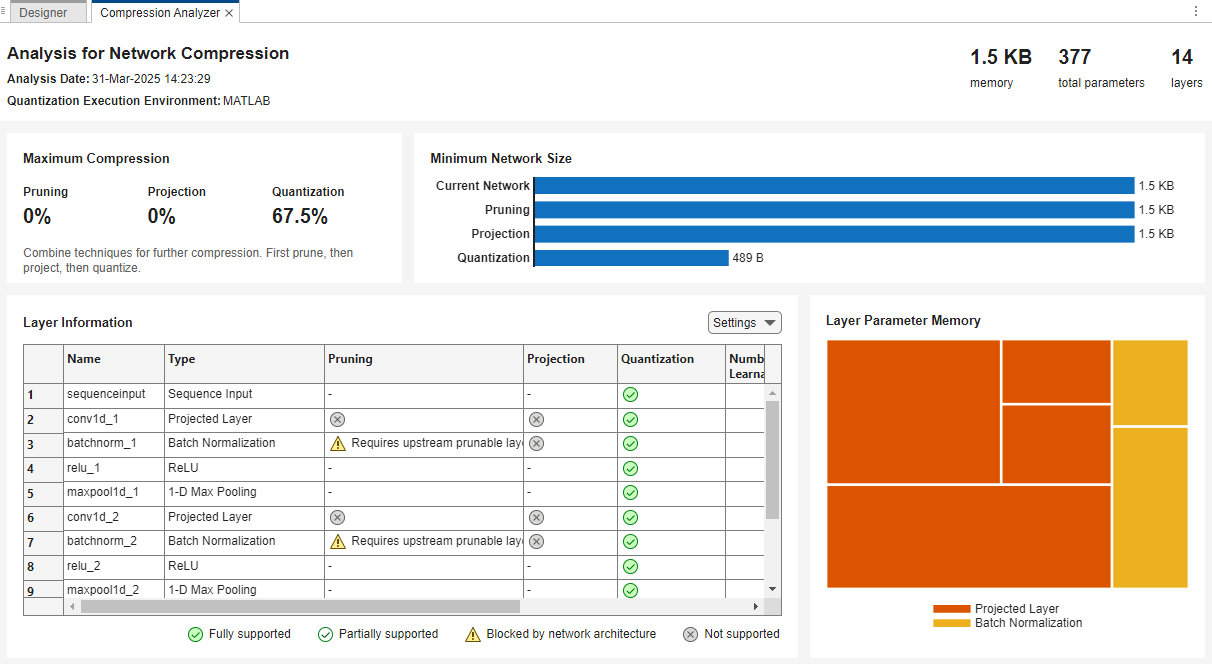Click warning icon in batchnorm_1 pruning cell
Screen dimensions: 1212x664
337,443
